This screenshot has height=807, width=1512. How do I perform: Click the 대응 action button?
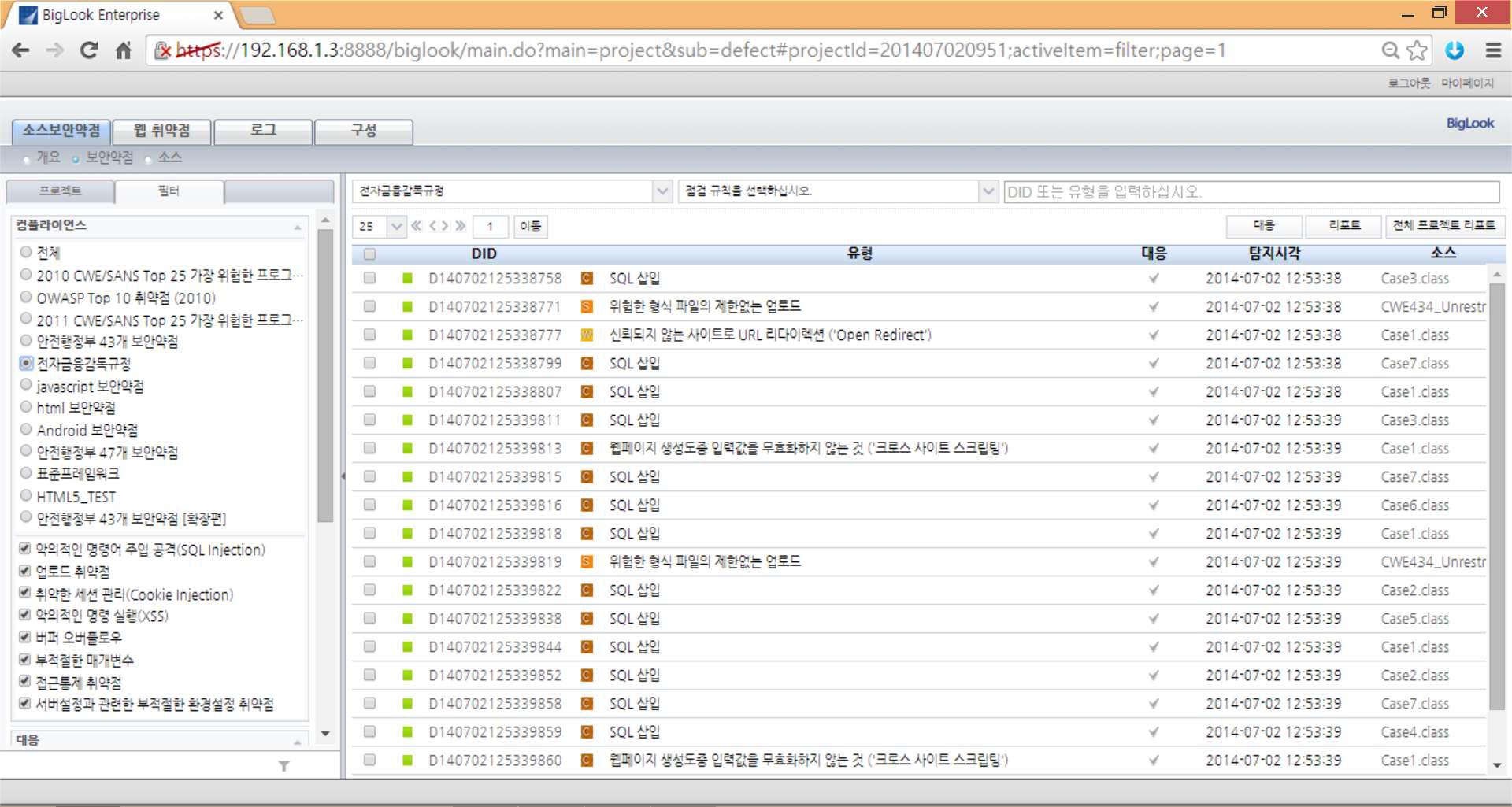pyautogui.click(x=1264, y=225)
